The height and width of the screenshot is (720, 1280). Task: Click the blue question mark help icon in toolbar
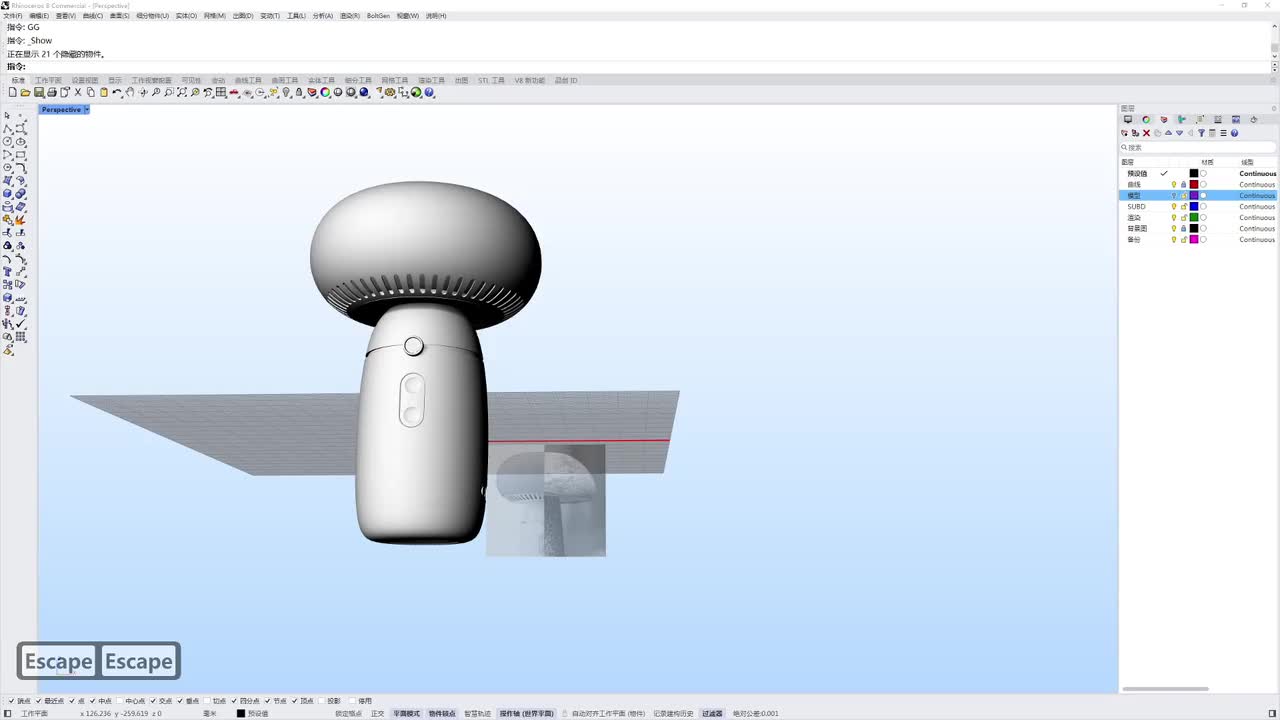coord(429,92)
